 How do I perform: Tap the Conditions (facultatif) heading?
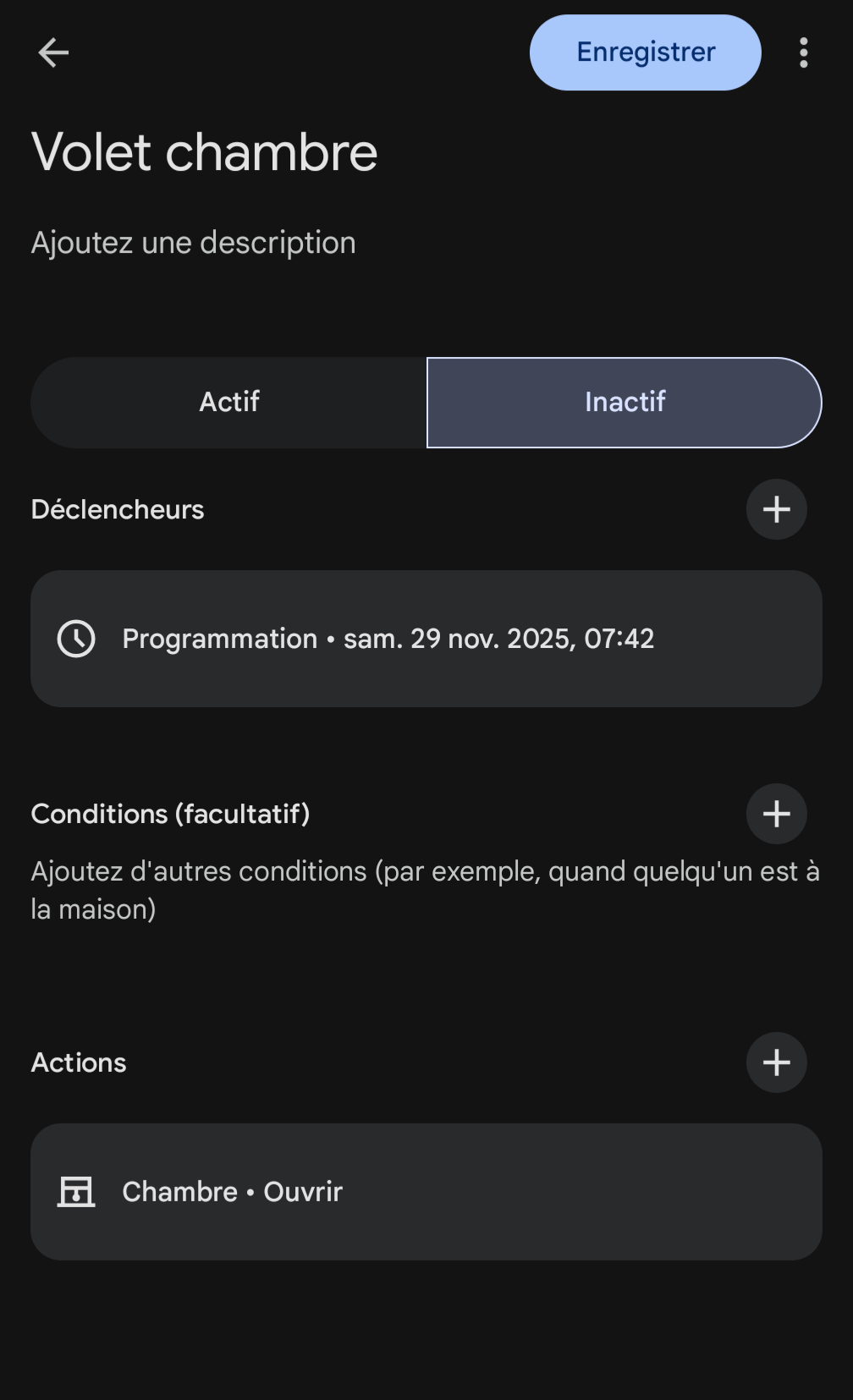coord(170,814)
